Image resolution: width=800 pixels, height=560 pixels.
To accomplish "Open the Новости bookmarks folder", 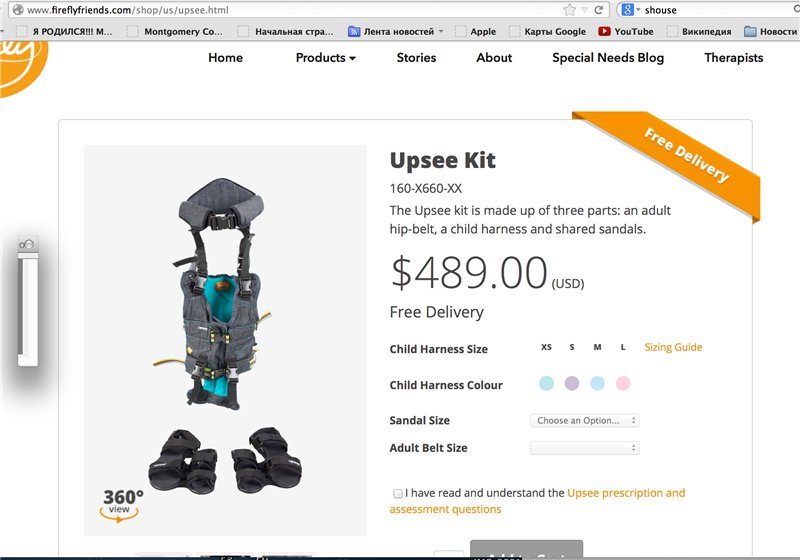I will click(771, 32).
